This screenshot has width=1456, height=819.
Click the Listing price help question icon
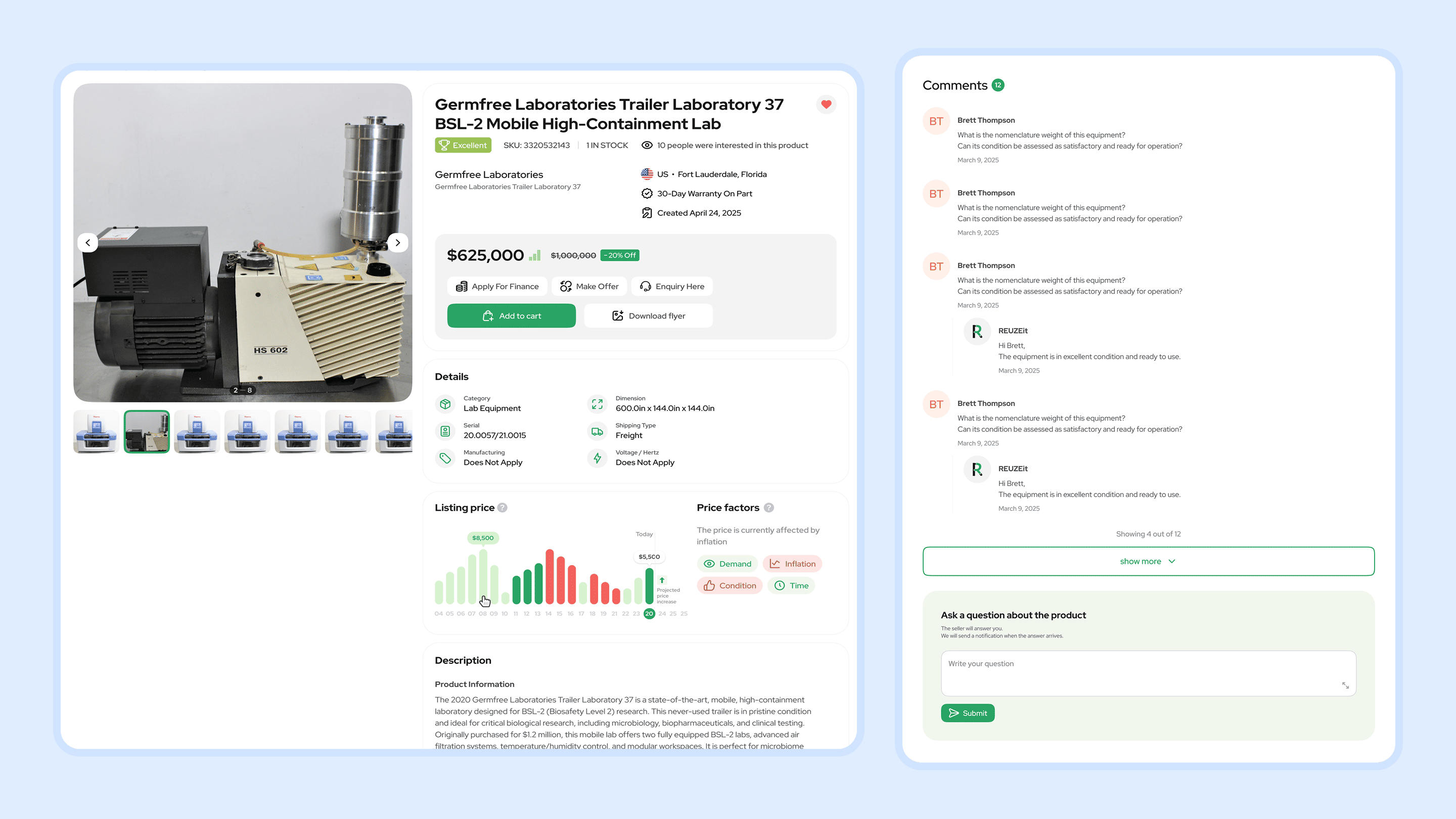pos(502,508)
